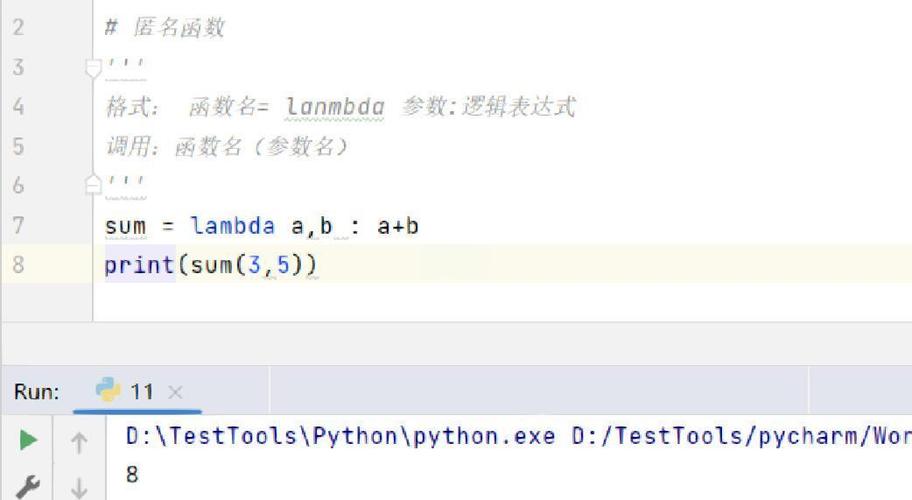The image size is (912, 500).
Task: Click the wrench settings icon in Run panel
Action: (29, 485)
